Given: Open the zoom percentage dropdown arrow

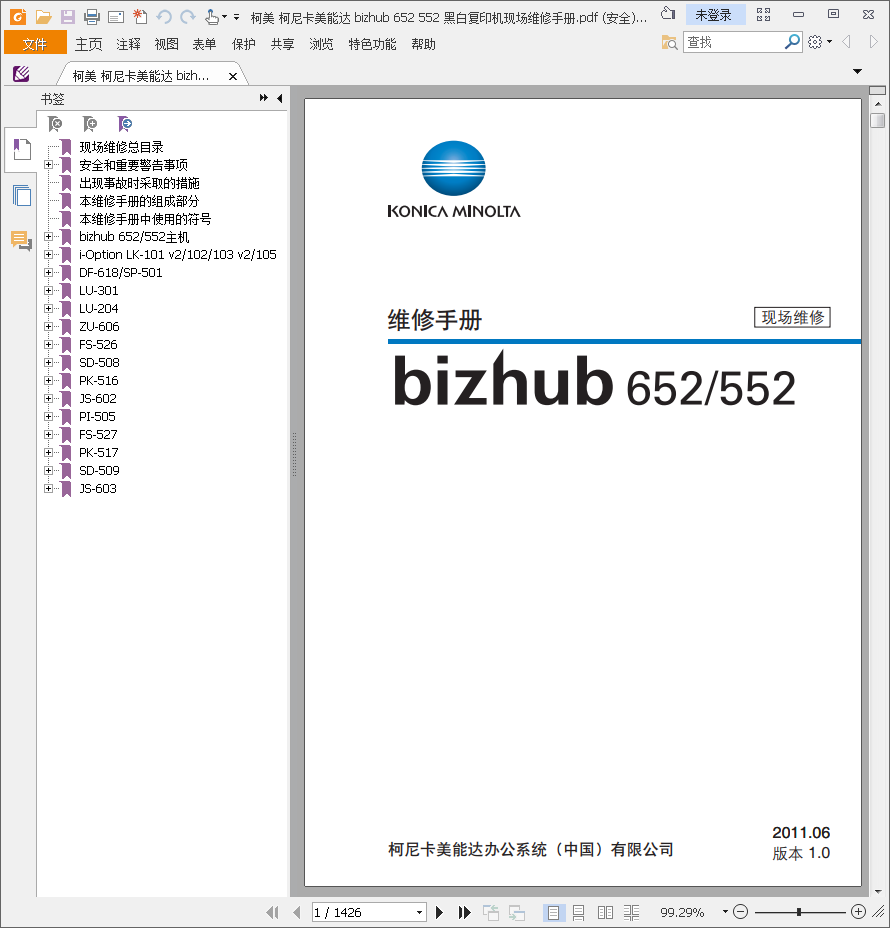Looking at the screenshot, I should 725,912.
